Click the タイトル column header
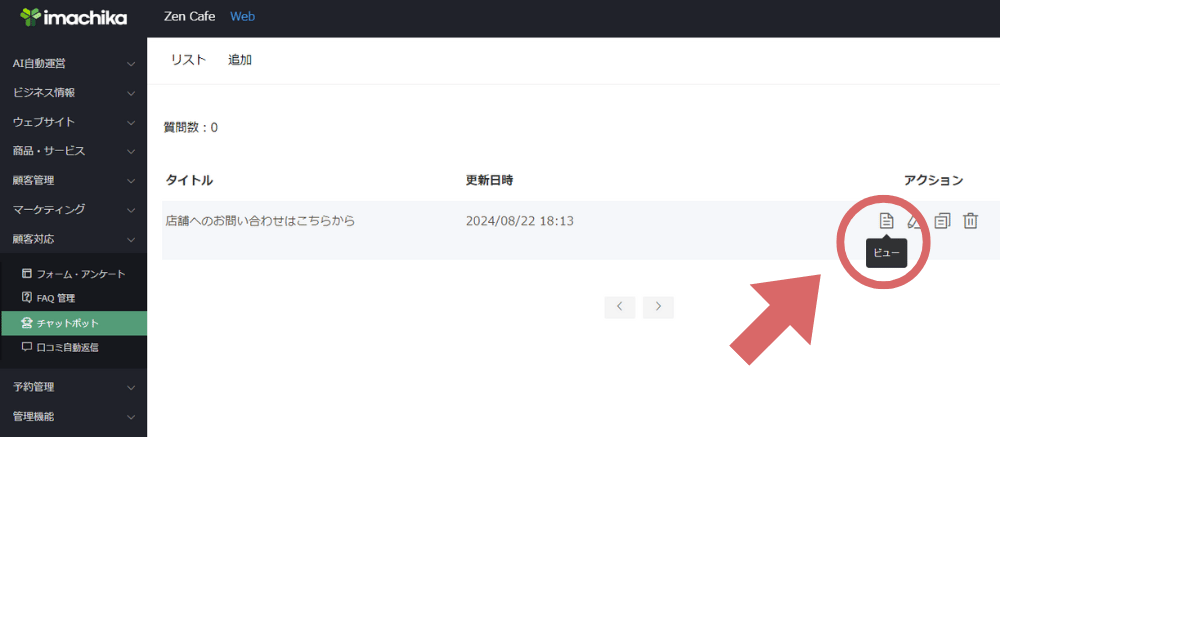 click(189, 181)
